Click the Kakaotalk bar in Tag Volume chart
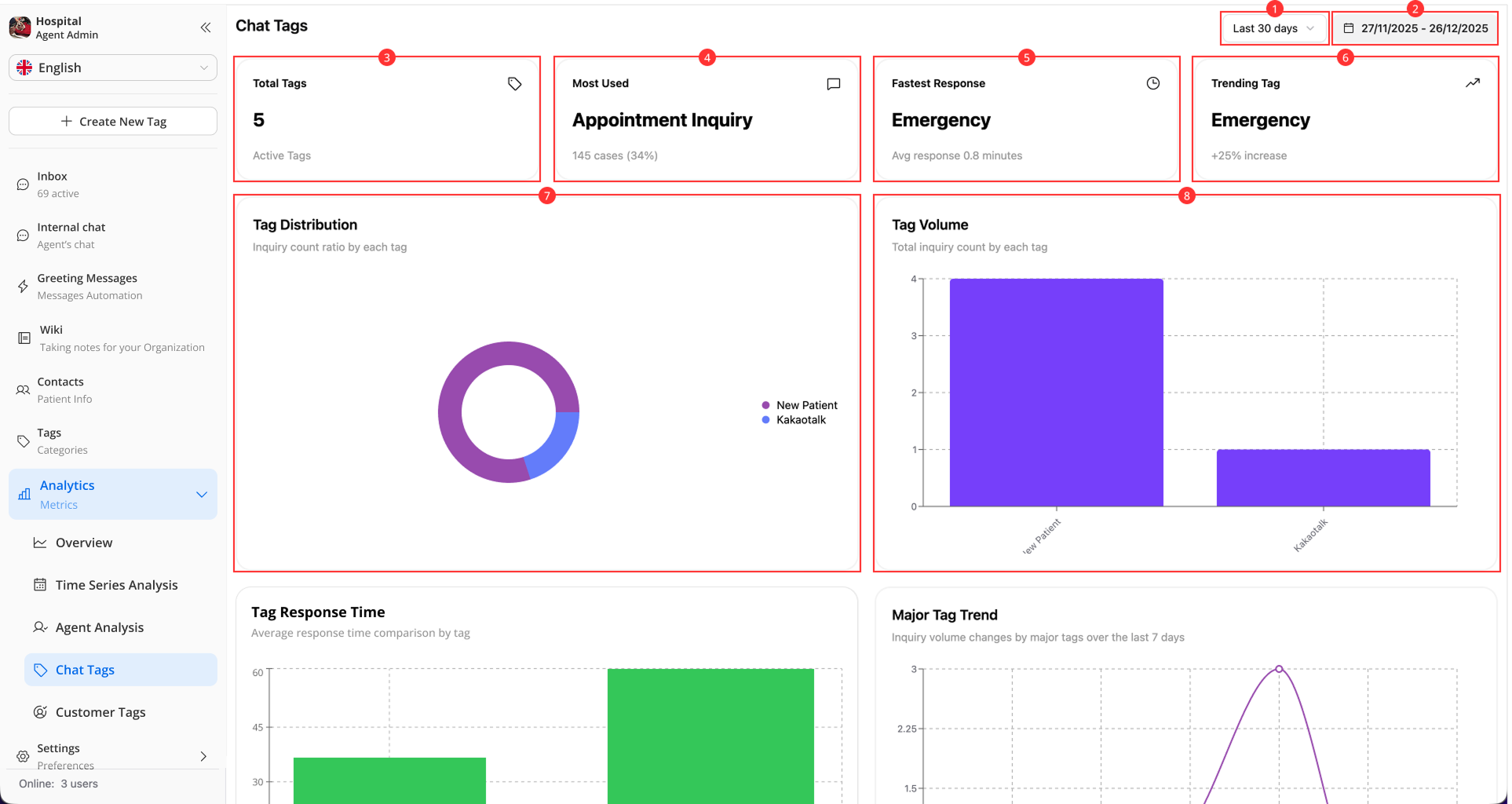The image size is (1512, 804). click(x=1323, y=477)
